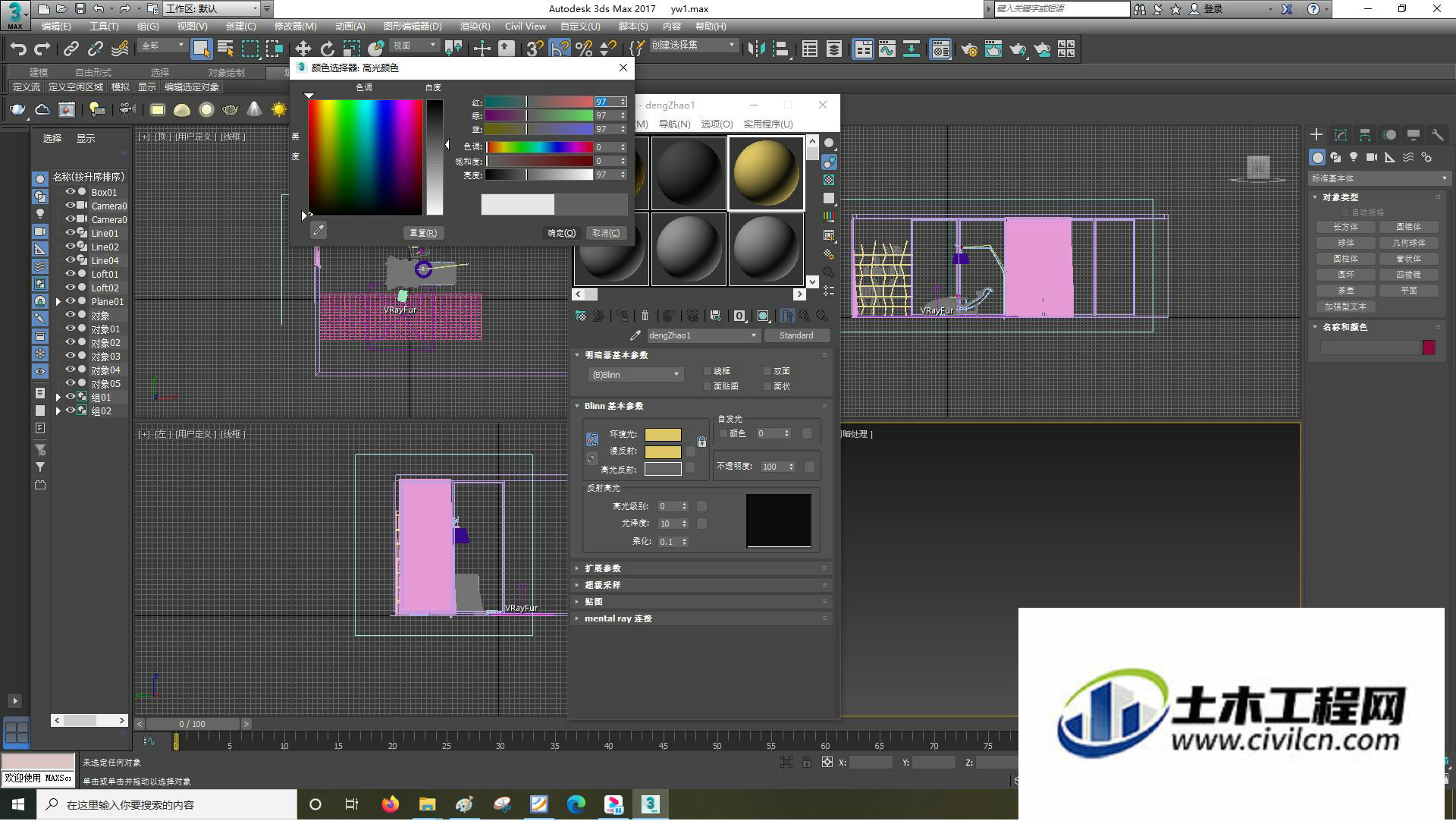This screenshot has height=821, width=1456.
Task: Open the 全部 selection filter dropdown
Action: (x=162, y=46)
